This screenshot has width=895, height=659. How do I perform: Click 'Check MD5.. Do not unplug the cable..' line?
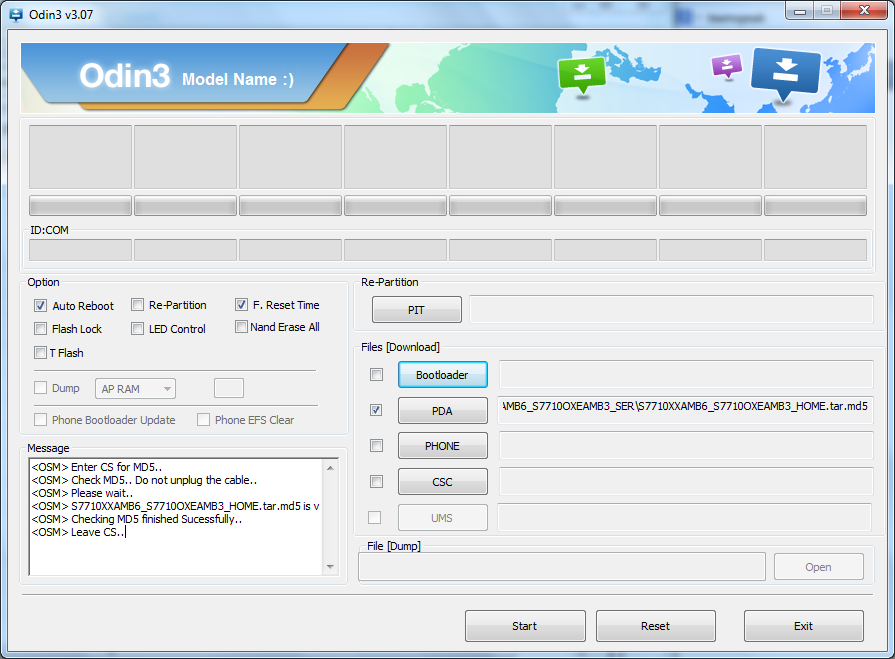pyautogui.click(x=144, y=480)
